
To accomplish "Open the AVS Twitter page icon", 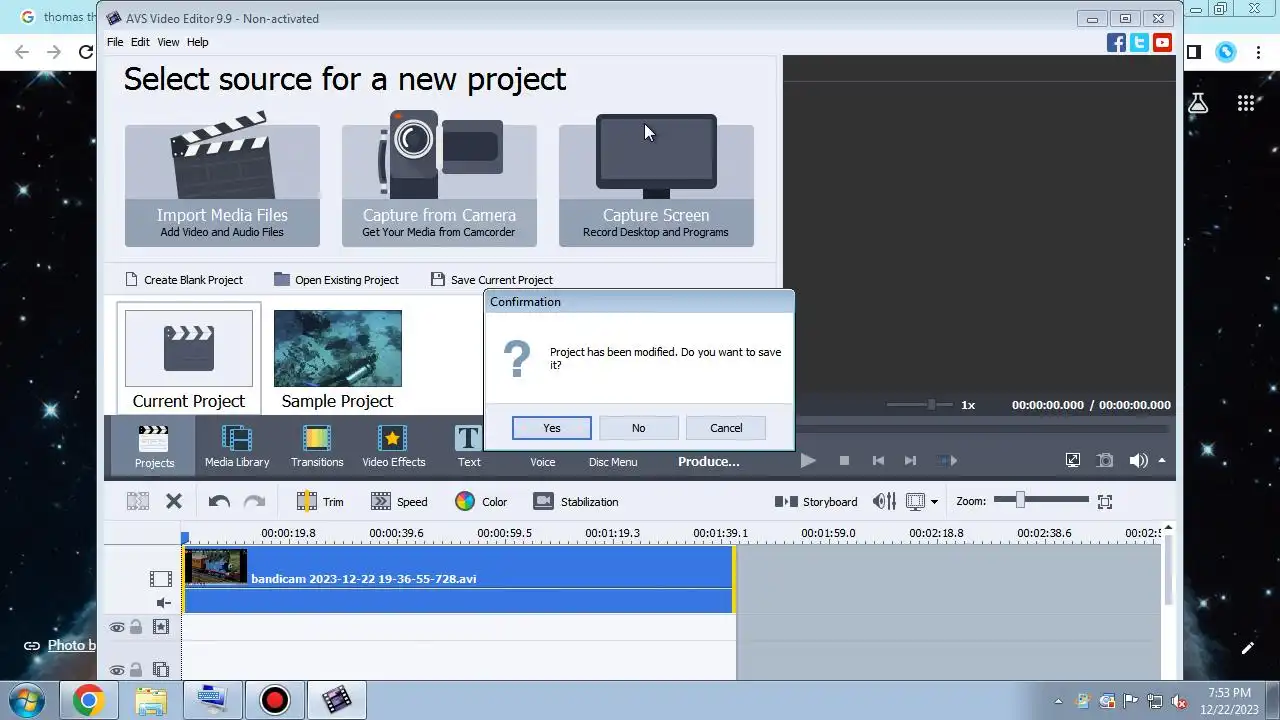I will click(x=1139, y=43).
